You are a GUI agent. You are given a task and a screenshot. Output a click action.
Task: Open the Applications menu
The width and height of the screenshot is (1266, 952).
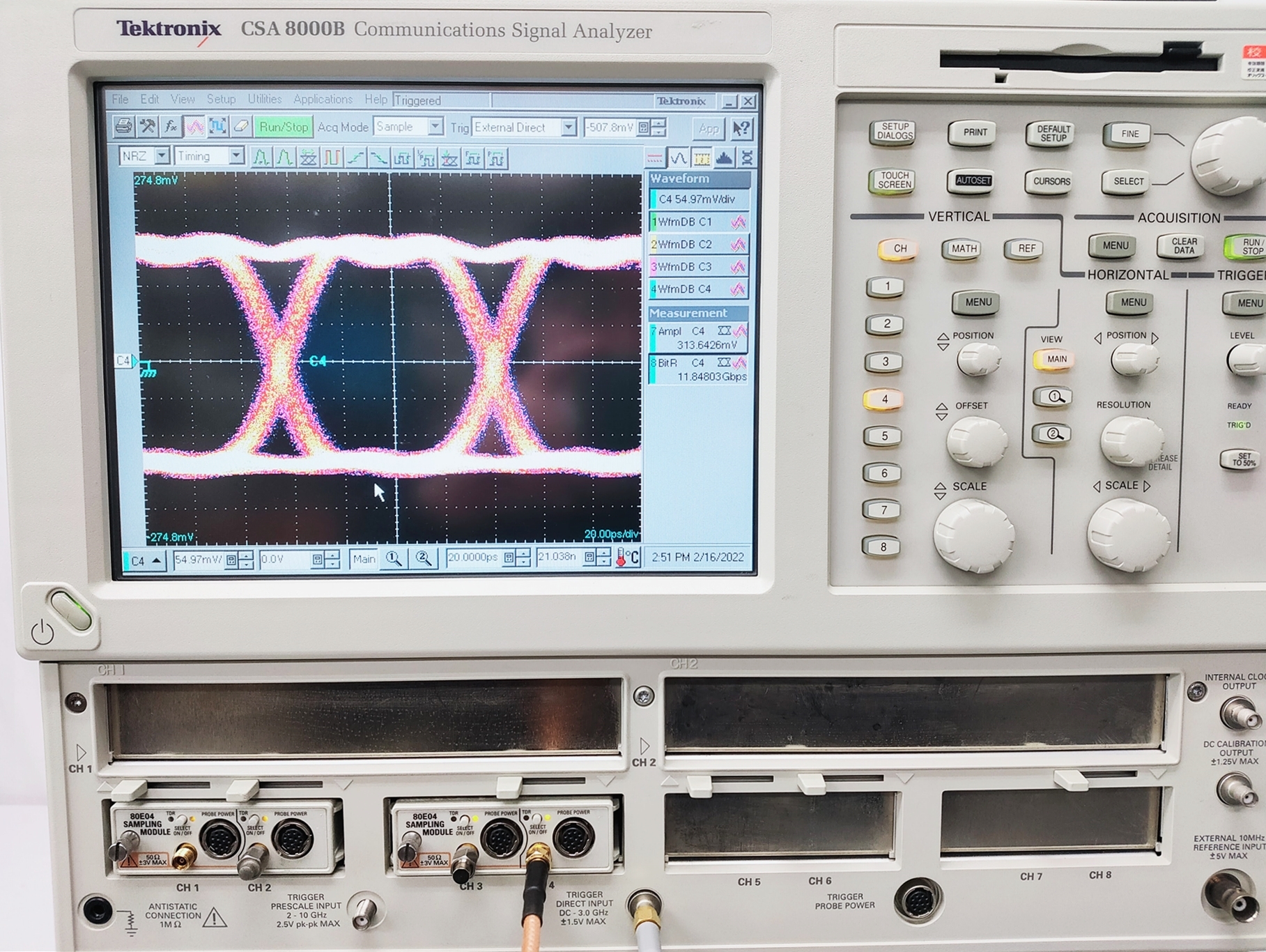[x=323, y=99]
